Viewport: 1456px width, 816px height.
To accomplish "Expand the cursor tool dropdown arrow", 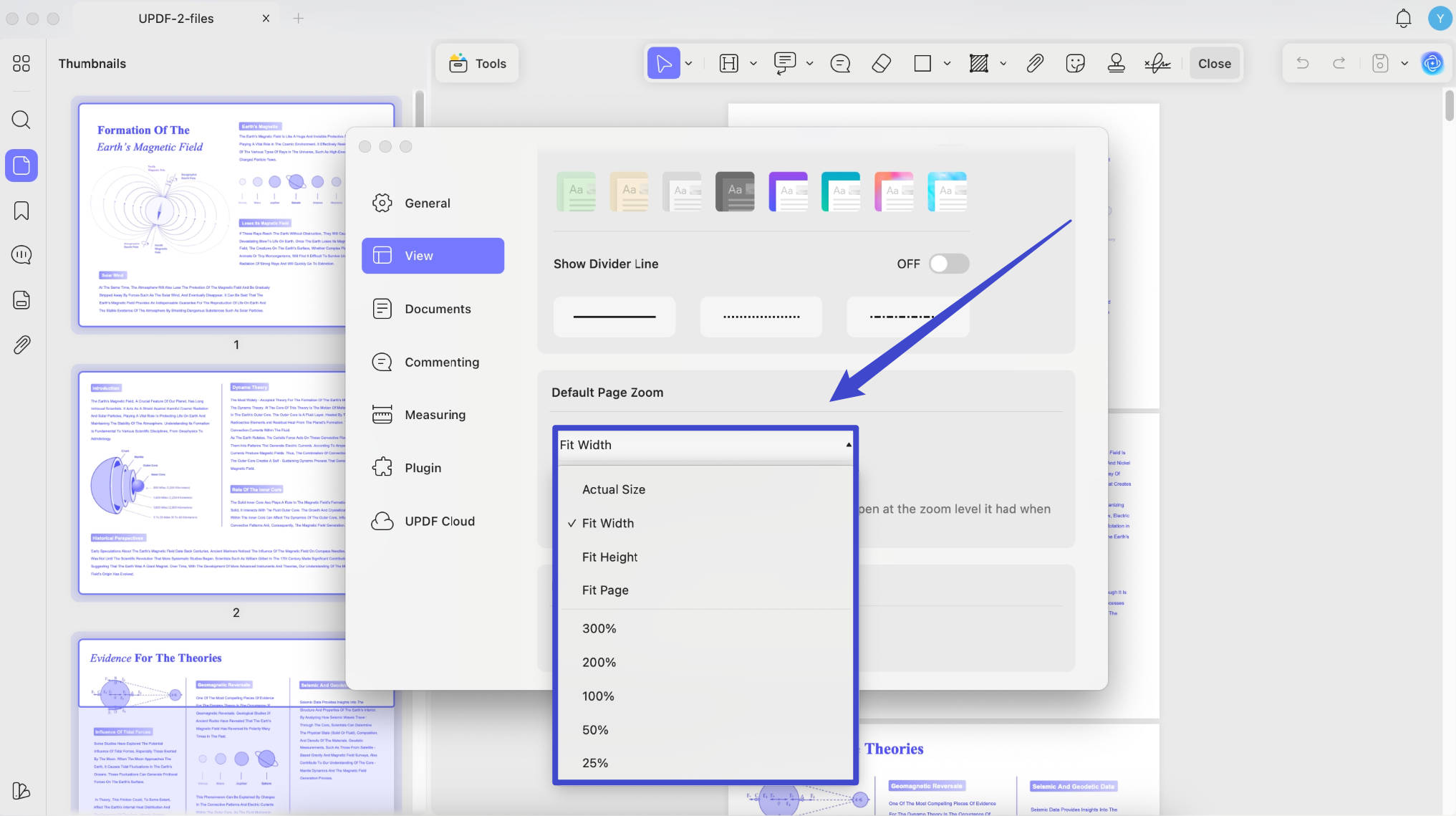I will point(688,64).
